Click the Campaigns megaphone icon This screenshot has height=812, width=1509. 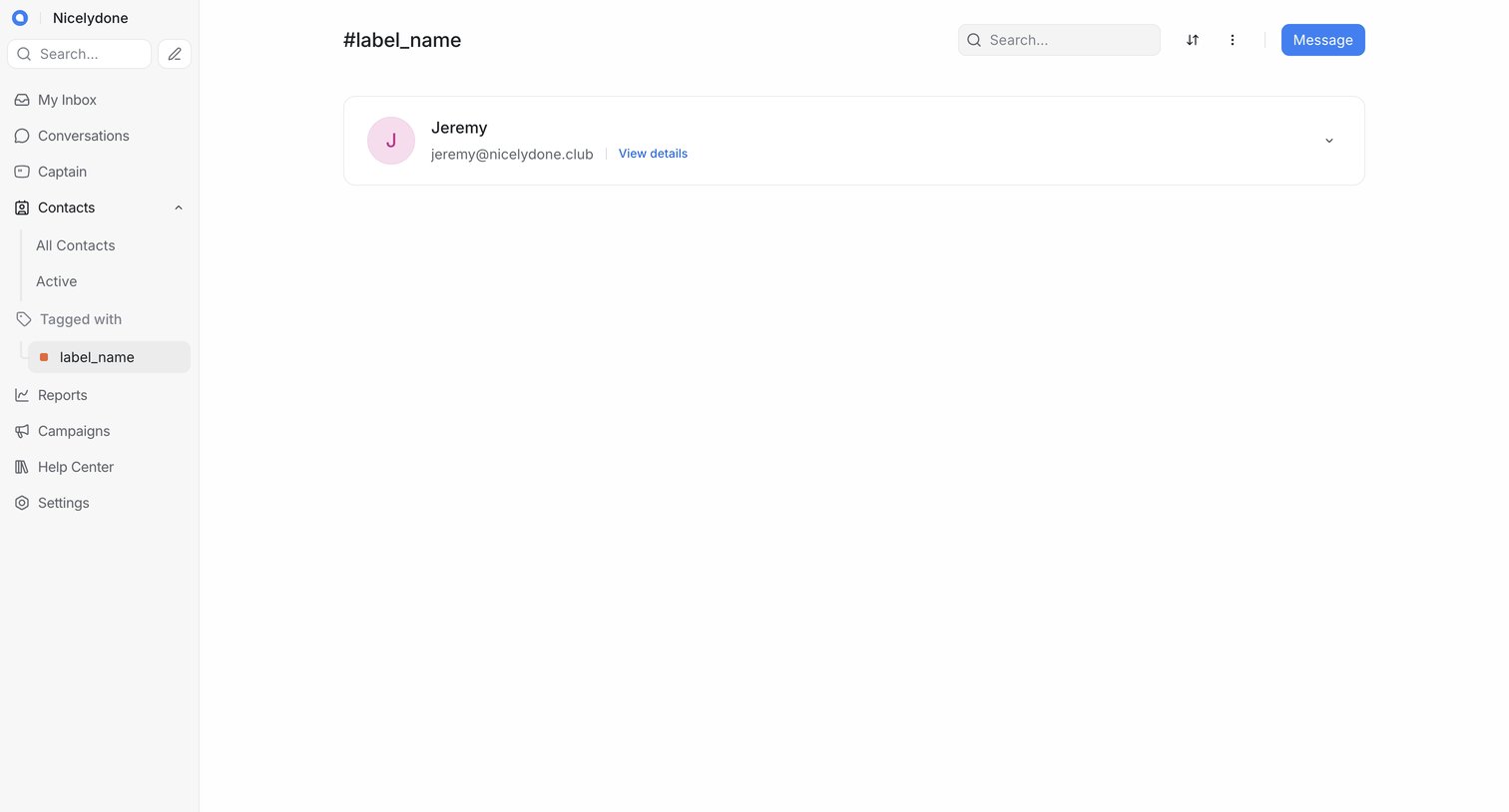coord(22,431)
